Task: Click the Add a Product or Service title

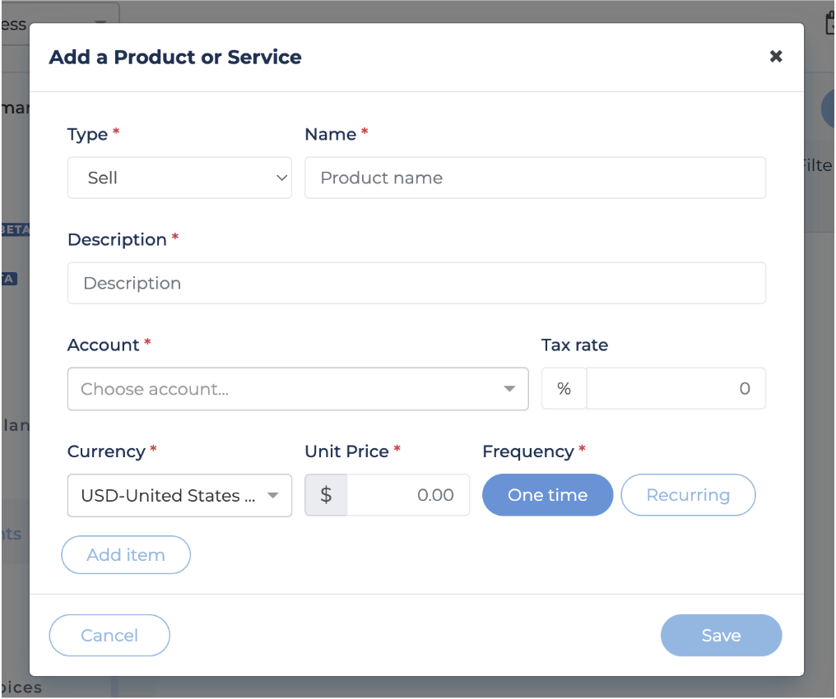Action: [x=175, y=57]
